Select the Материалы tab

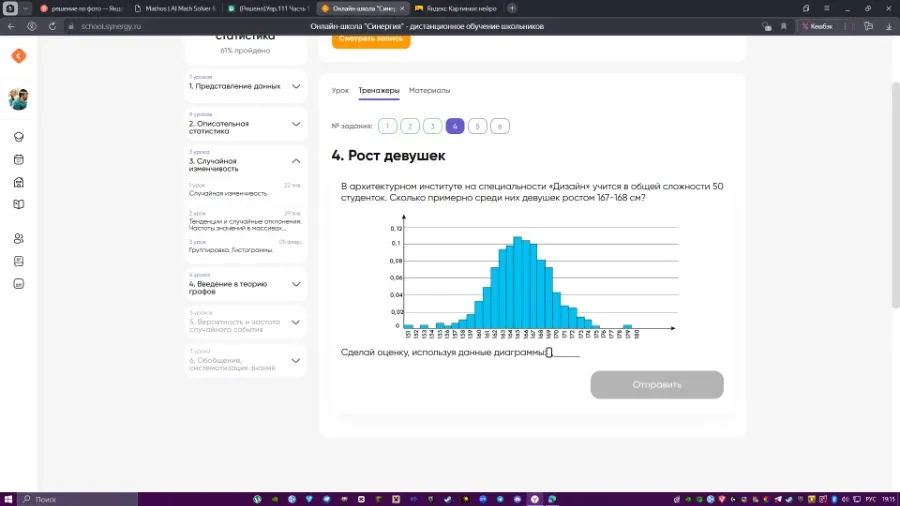tap(429, 91)
